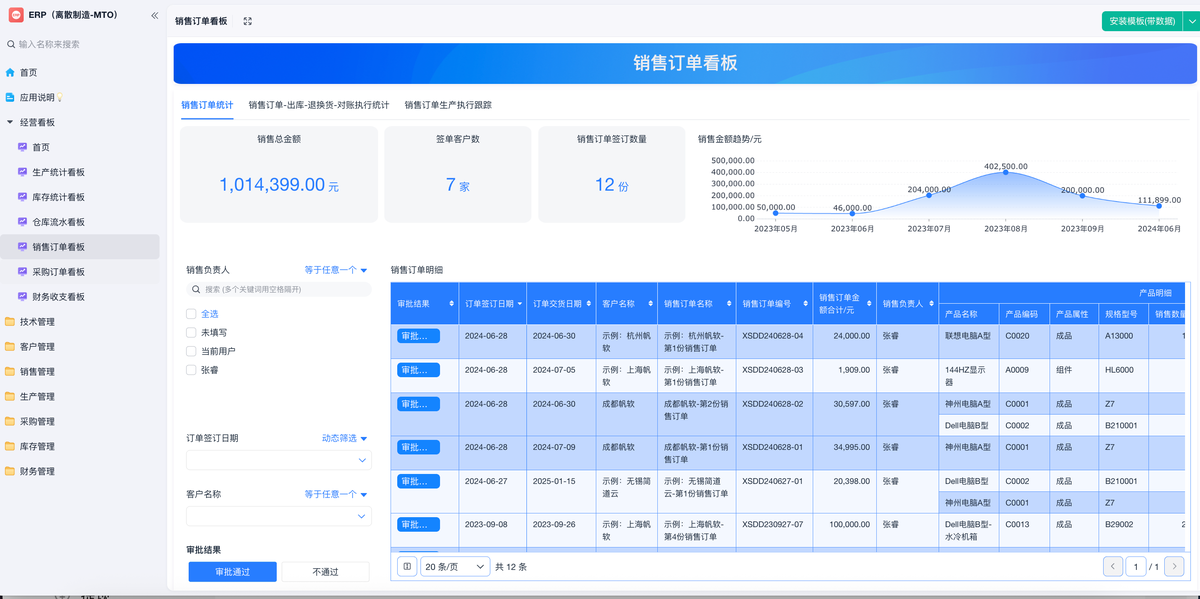This screenshot has width=1200, height=599.
Task: Open 生产统计看板 dashboard icon in sidebar
Action: (x=23, y=172)
